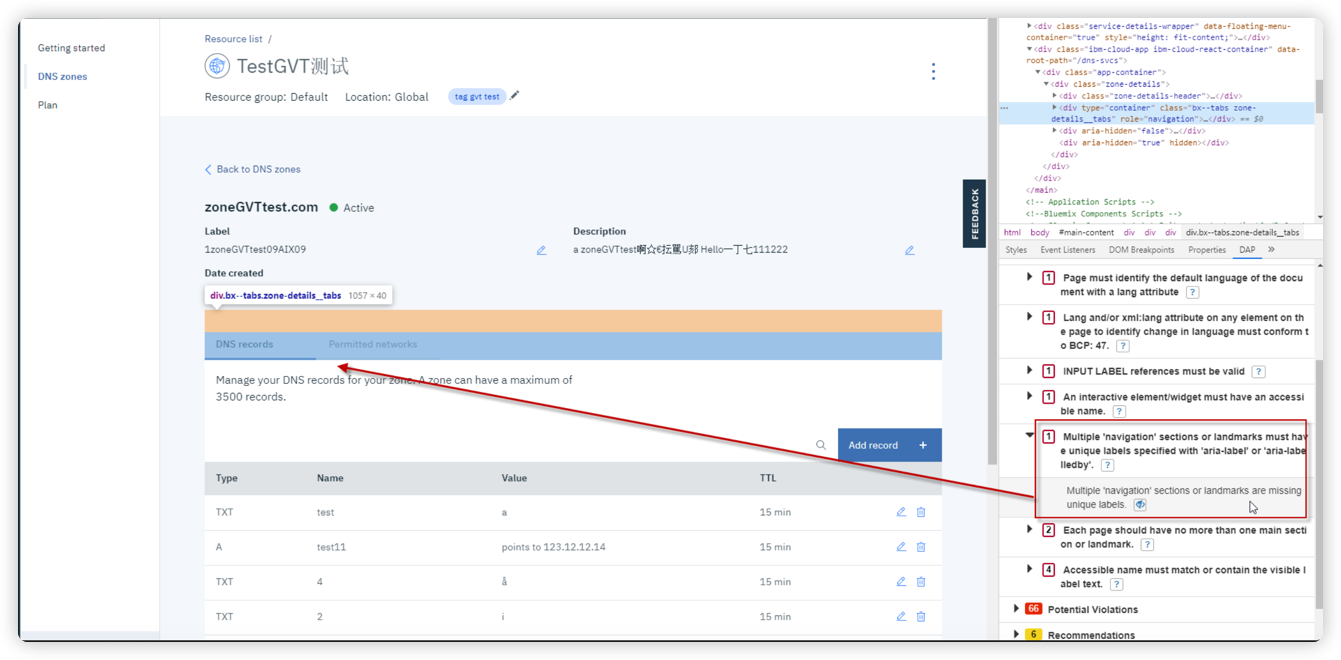
Task: Edit the TXT record named 2
Action: point(901,616)
